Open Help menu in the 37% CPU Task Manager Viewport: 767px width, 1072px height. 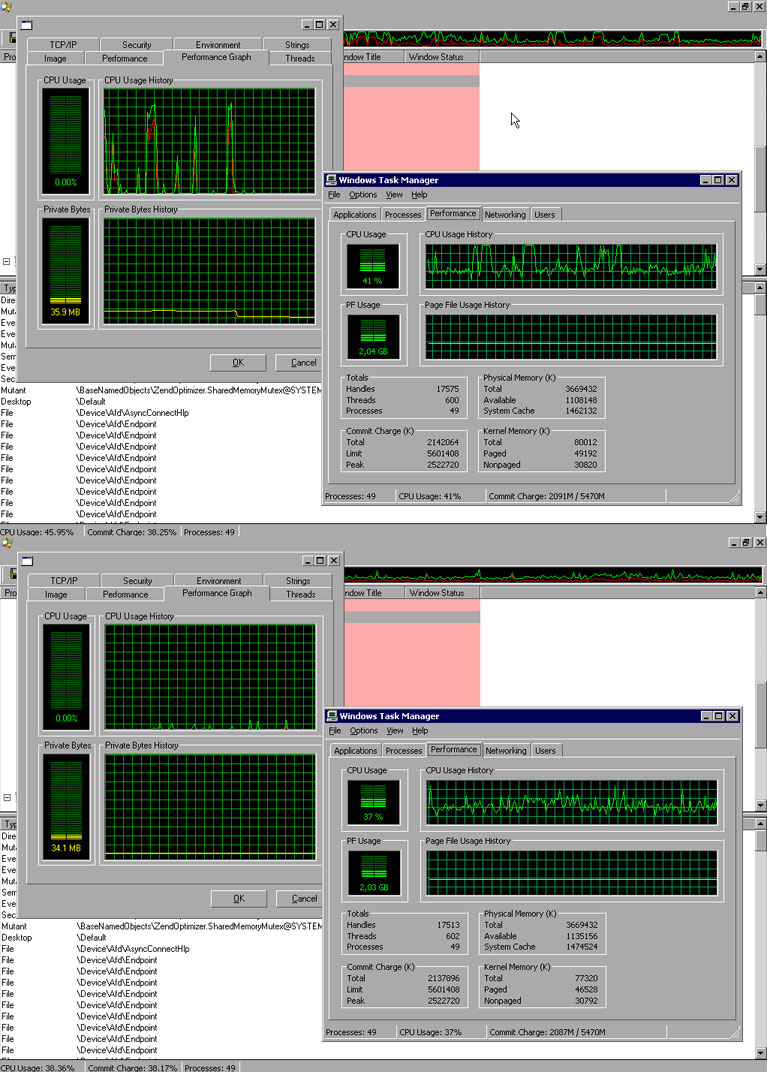pyautogui.click(x=420, y=731)
